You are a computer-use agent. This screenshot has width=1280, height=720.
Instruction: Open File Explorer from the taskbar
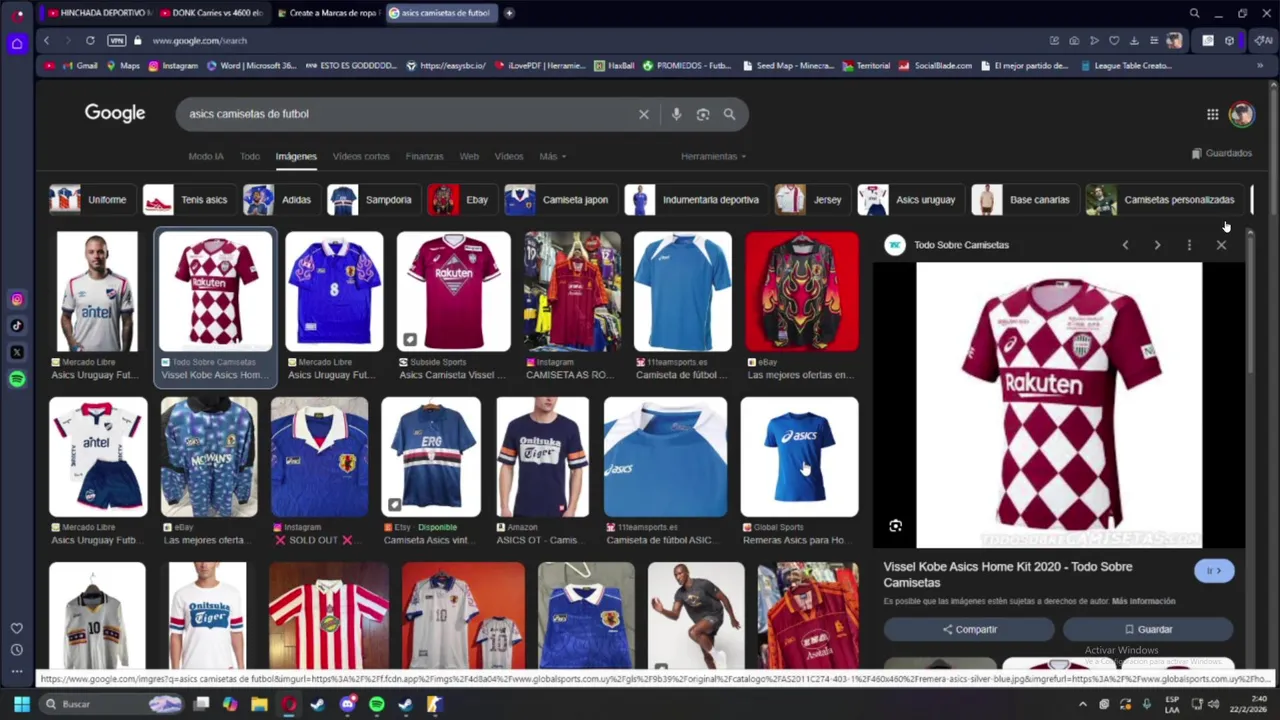point(259,704)
